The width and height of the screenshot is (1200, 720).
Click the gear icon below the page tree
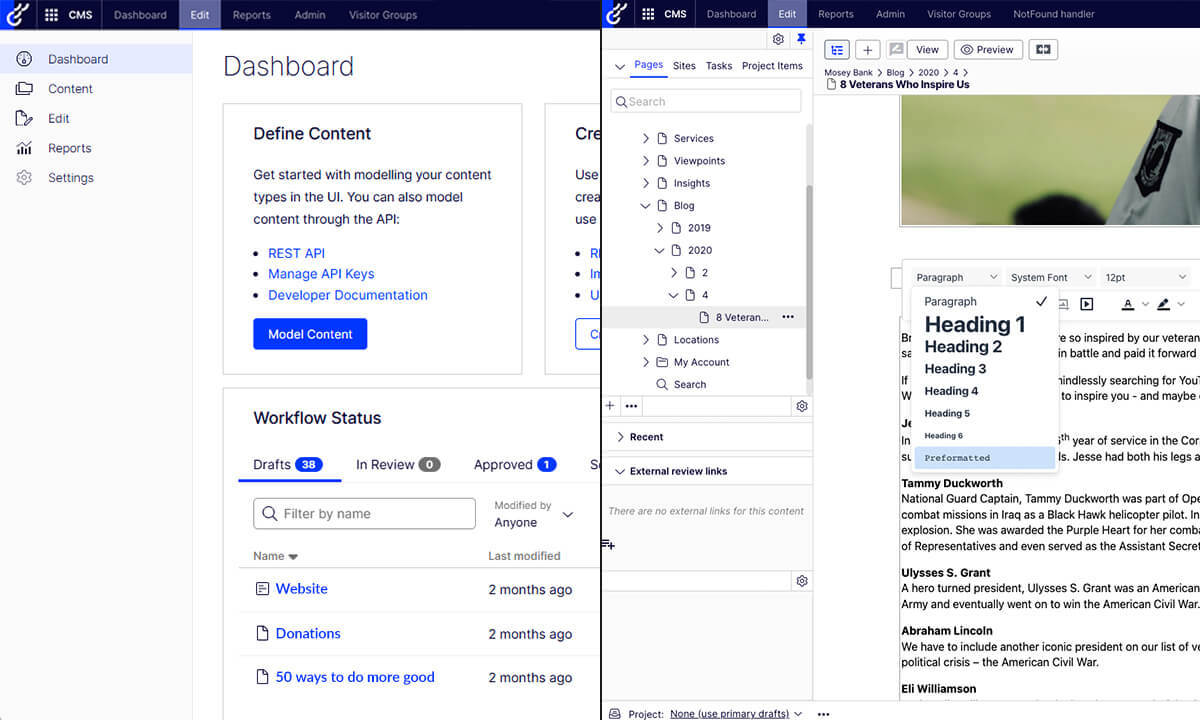(x=801, y=406)
